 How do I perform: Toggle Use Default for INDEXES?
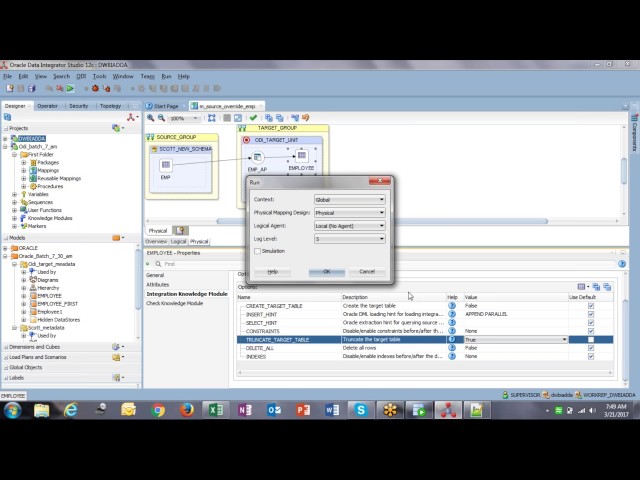(x=591, y=356)
